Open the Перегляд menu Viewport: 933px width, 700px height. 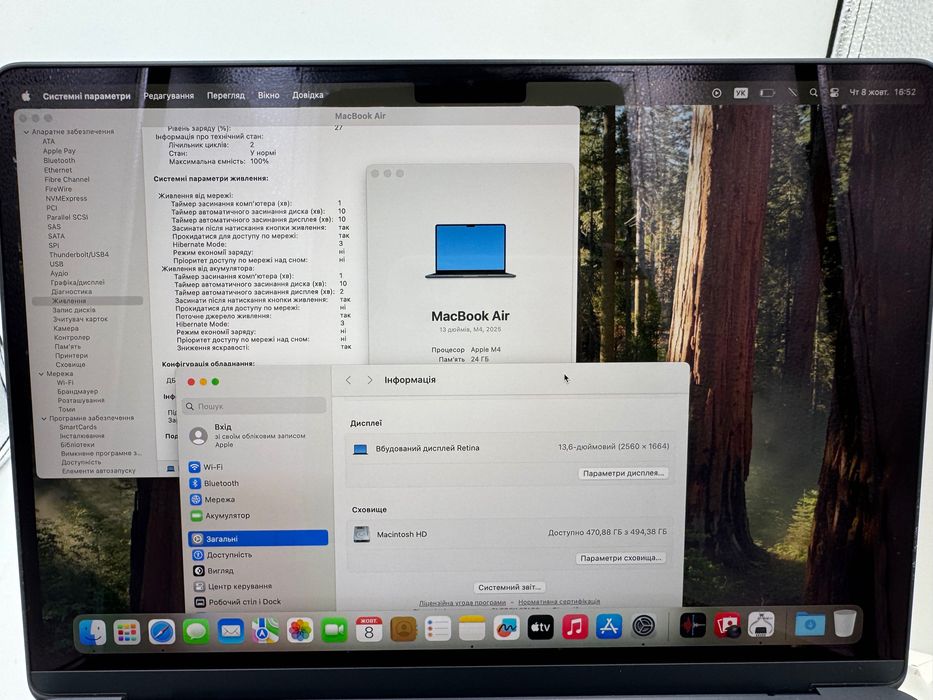coord(226,95)
